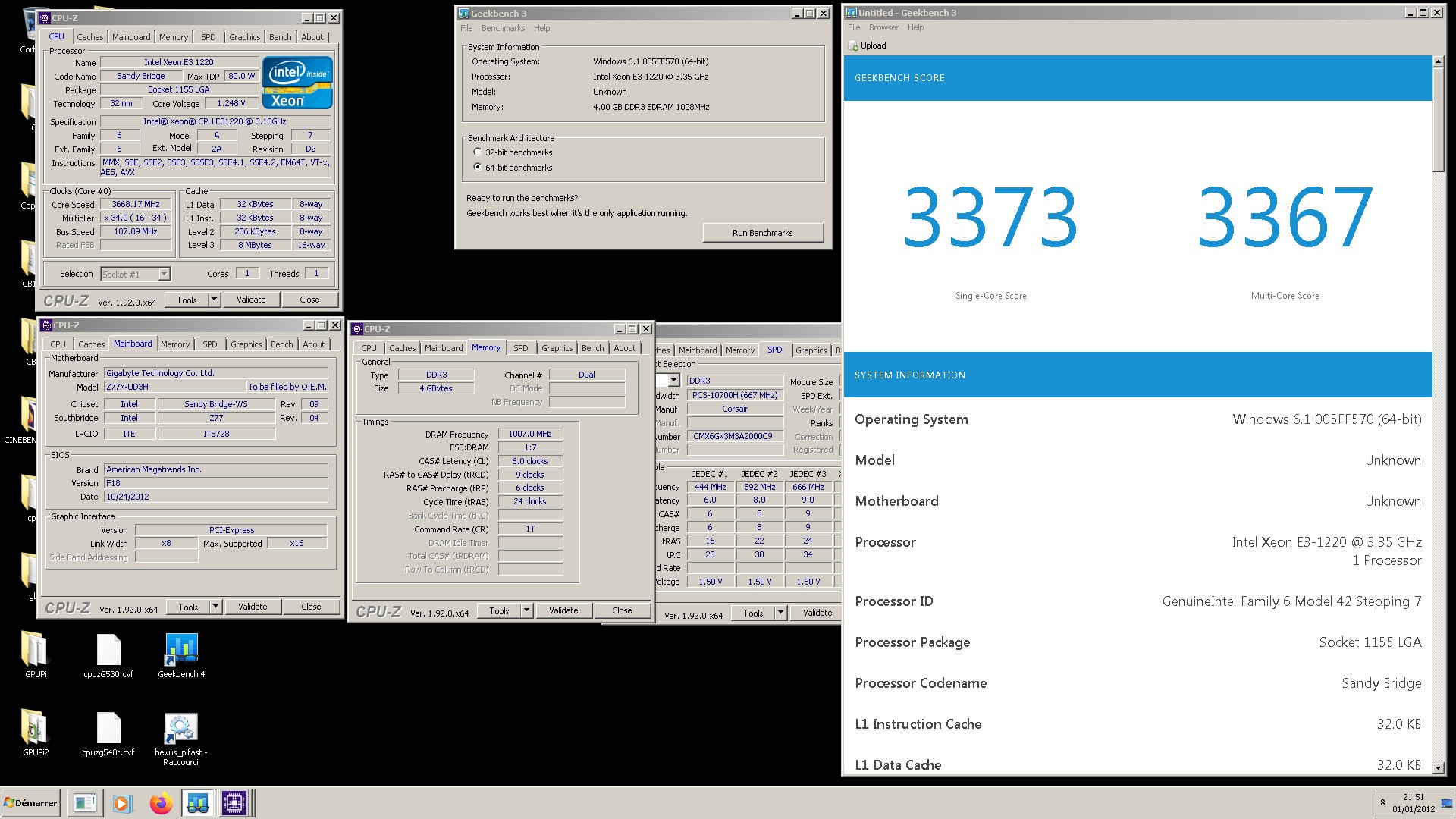Screen dimensions: 1456x819
Task: Switch to Caches tab in top CPU-Z window
Action: [x=89, y=37]
